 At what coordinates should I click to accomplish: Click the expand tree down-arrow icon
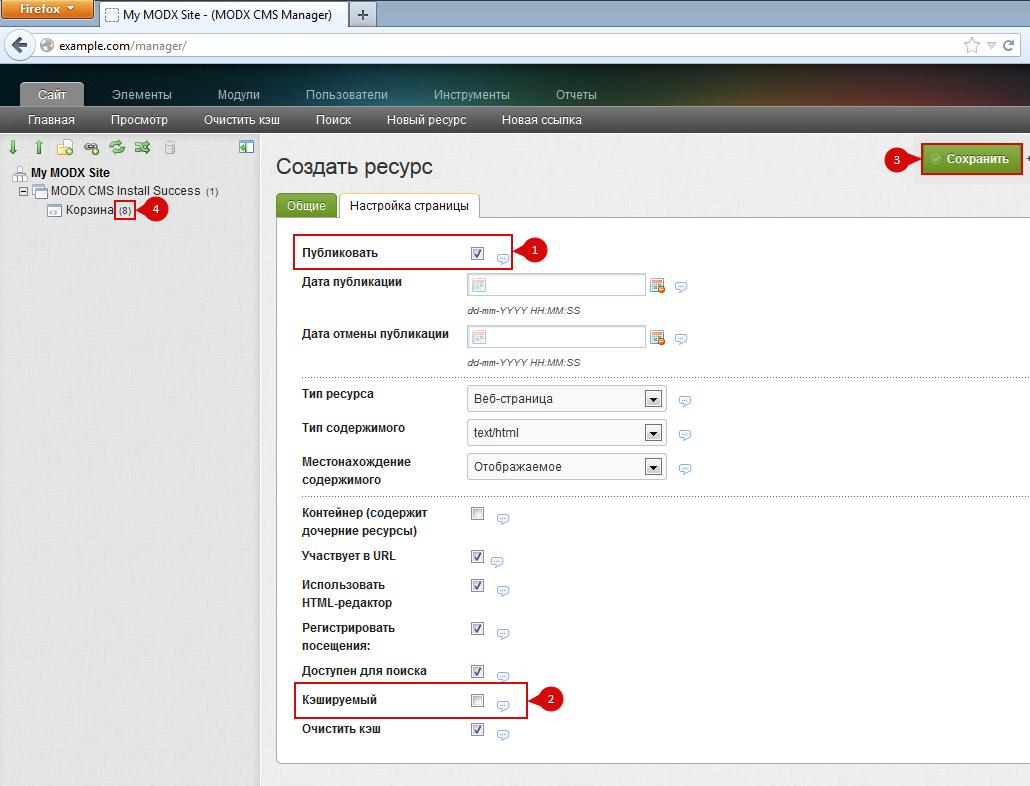(14, 147)
